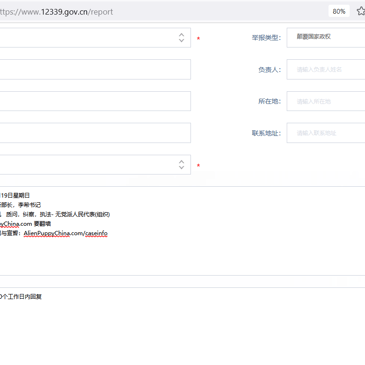The width and height of the screenshot is (365, 365).
Task: Click the 负责人 name input field
Action: 326,69
